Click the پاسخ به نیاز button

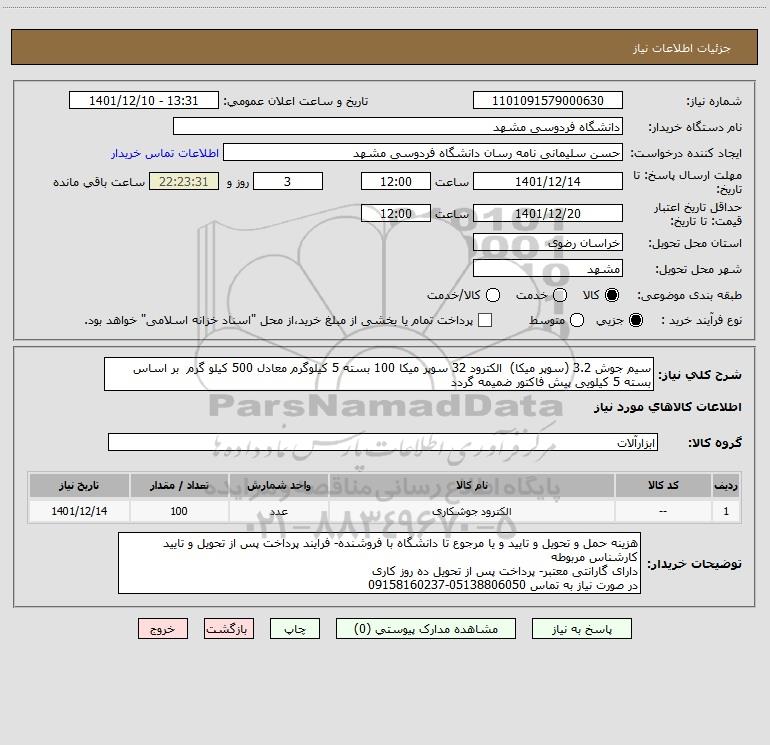click(x=582, y=629)
